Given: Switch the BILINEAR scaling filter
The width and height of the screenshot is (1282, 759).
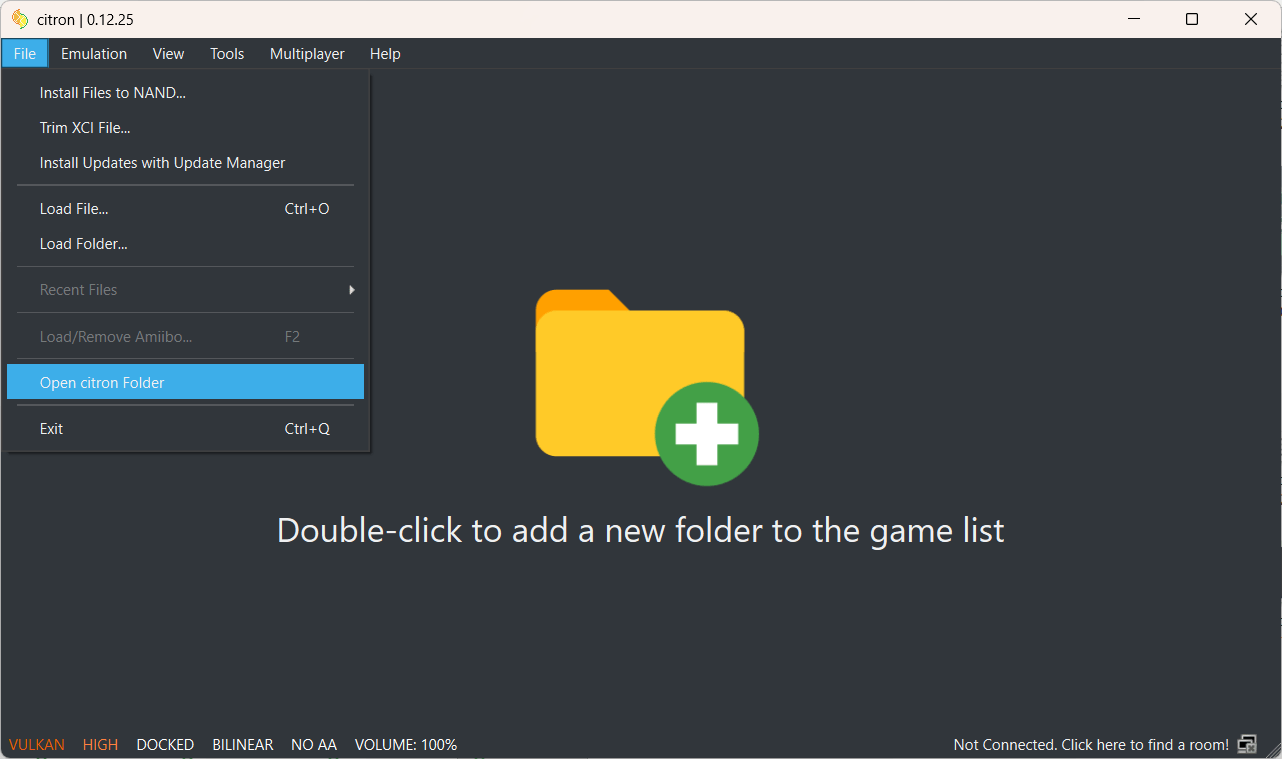Looking at the screenshot, I should (243, 745).
